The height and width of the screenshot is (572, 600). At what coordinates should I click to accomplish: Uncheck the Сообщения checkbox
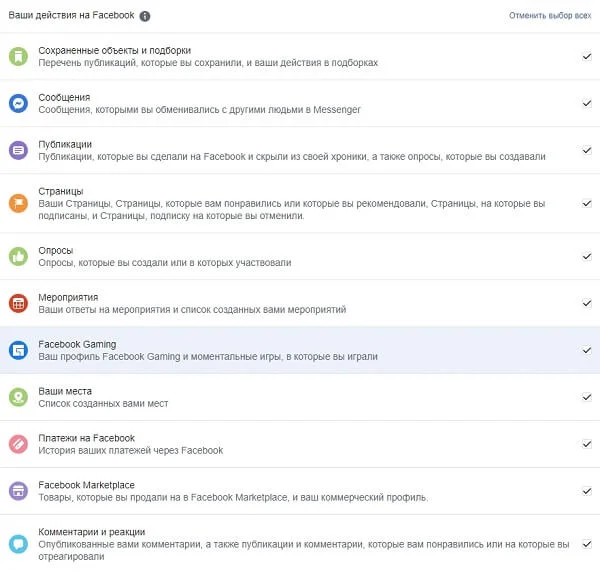587,103
